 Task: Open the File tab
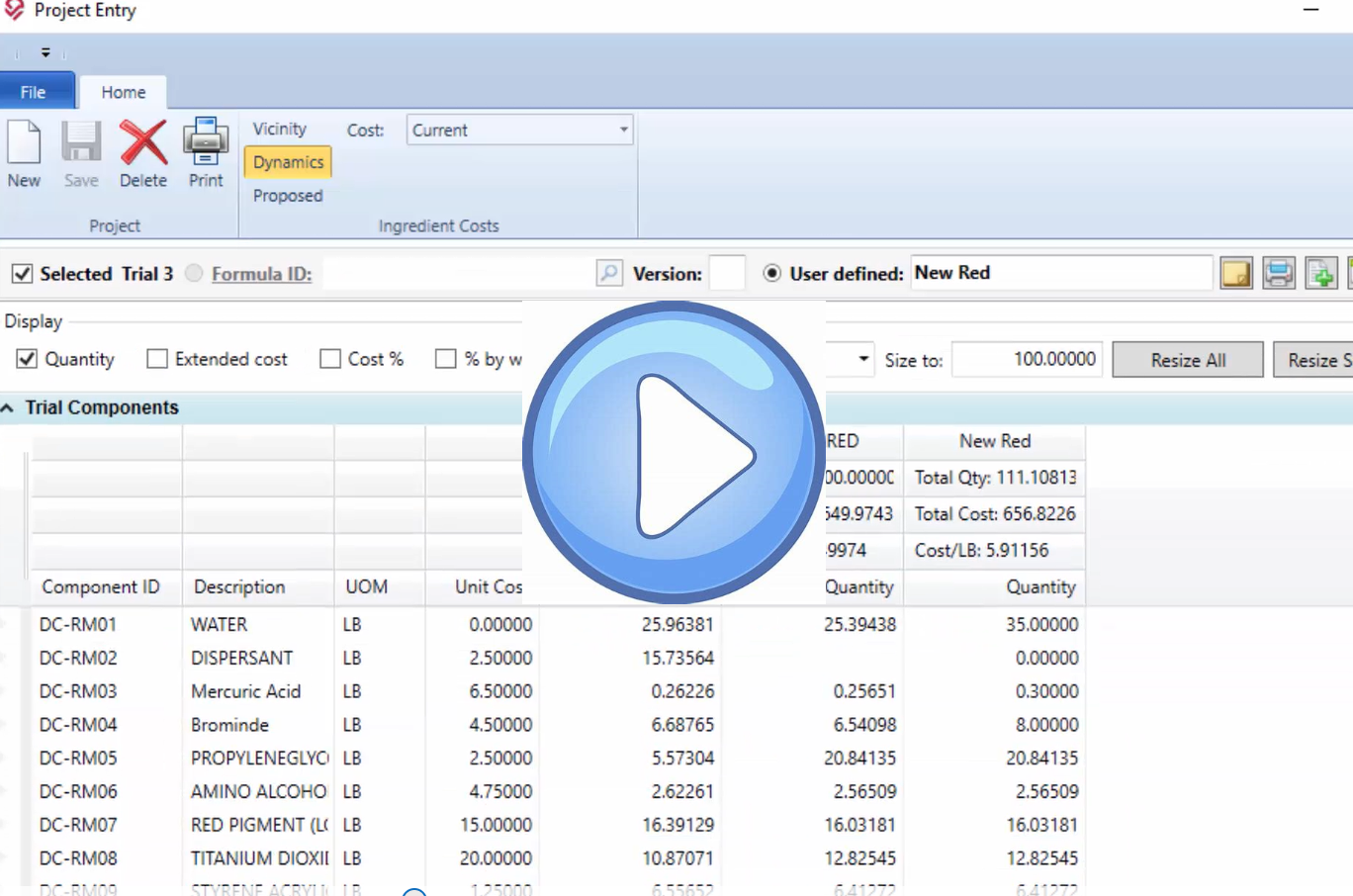(x=34, y=92)
